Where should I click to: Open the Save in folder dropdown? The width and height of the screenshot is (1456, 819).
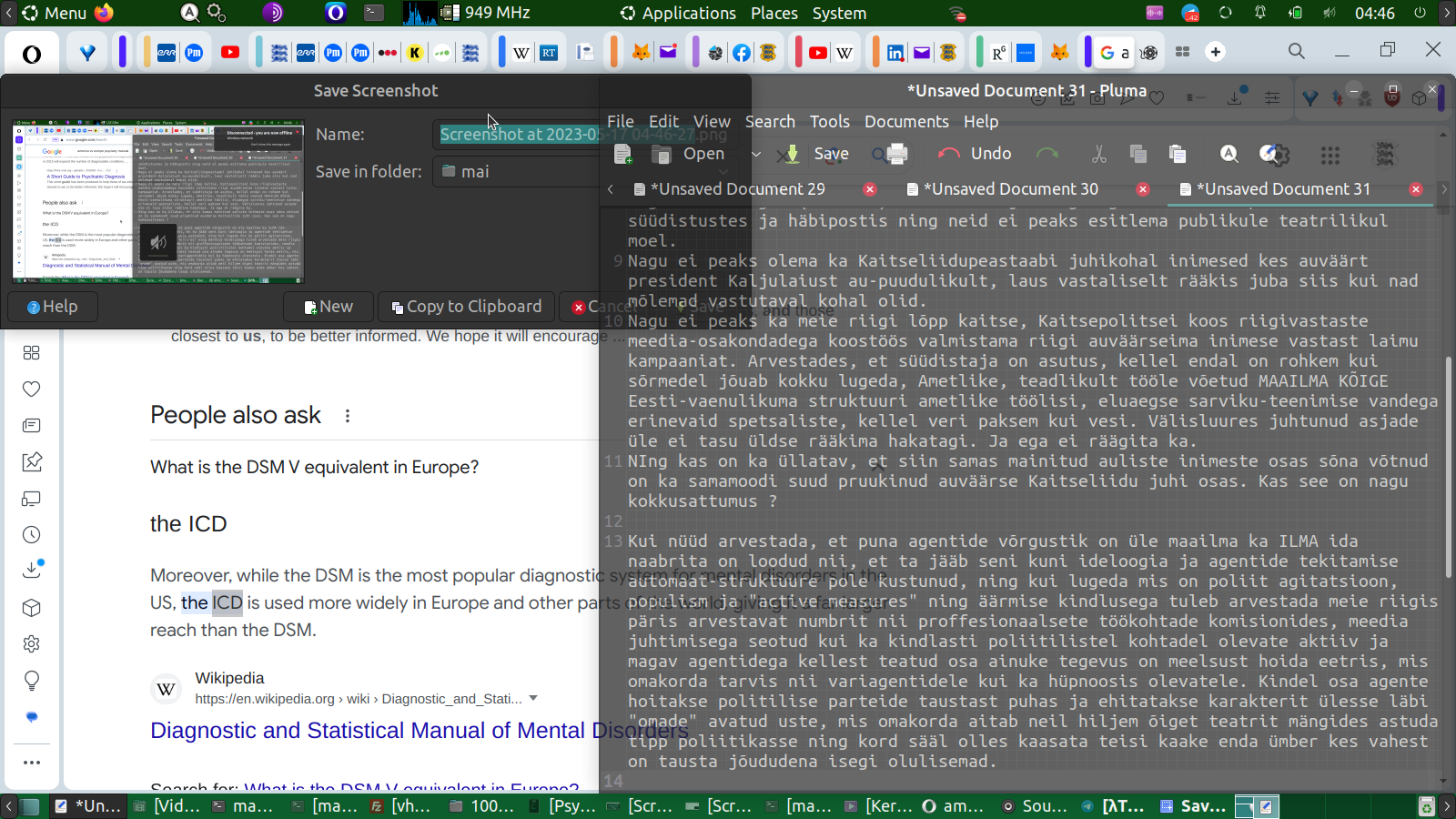515,171
